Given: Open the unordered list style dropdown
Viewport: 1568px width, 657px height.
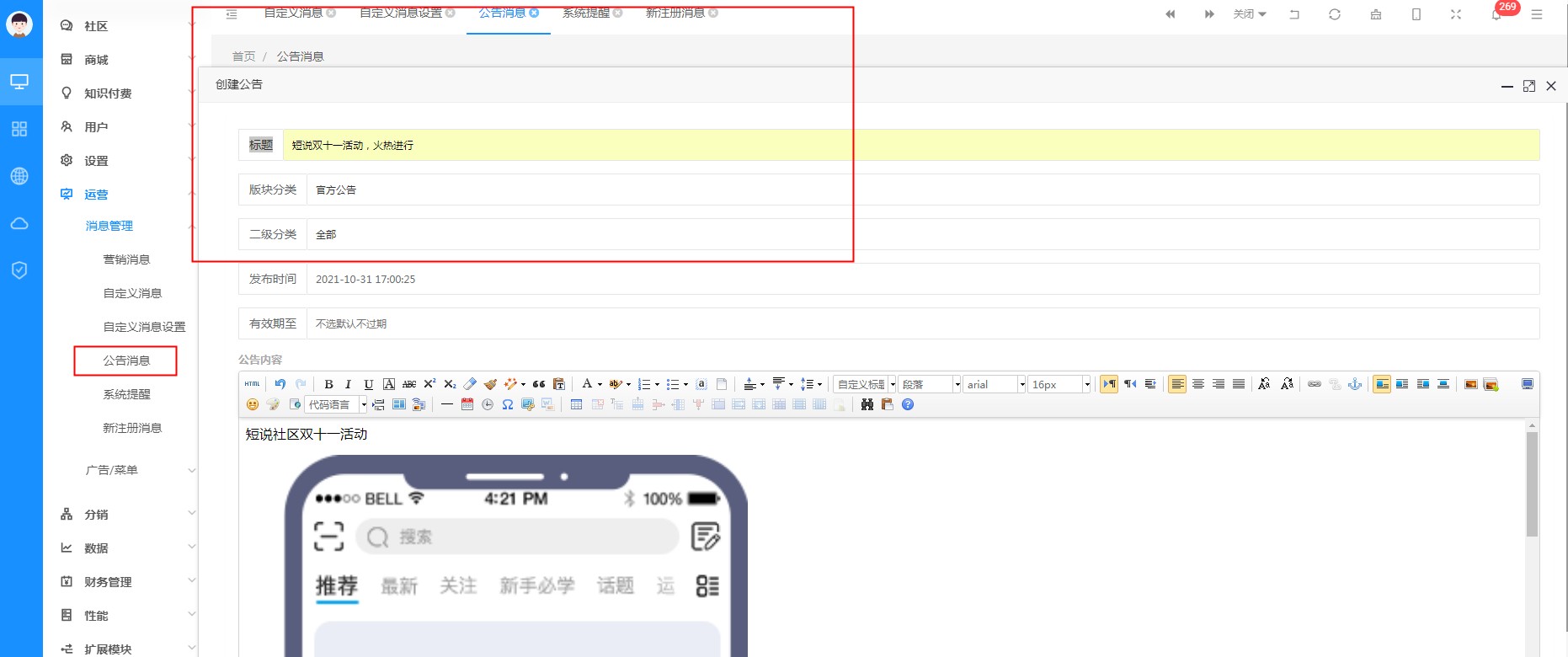Looking at the screenshot, I should (685, 384).
